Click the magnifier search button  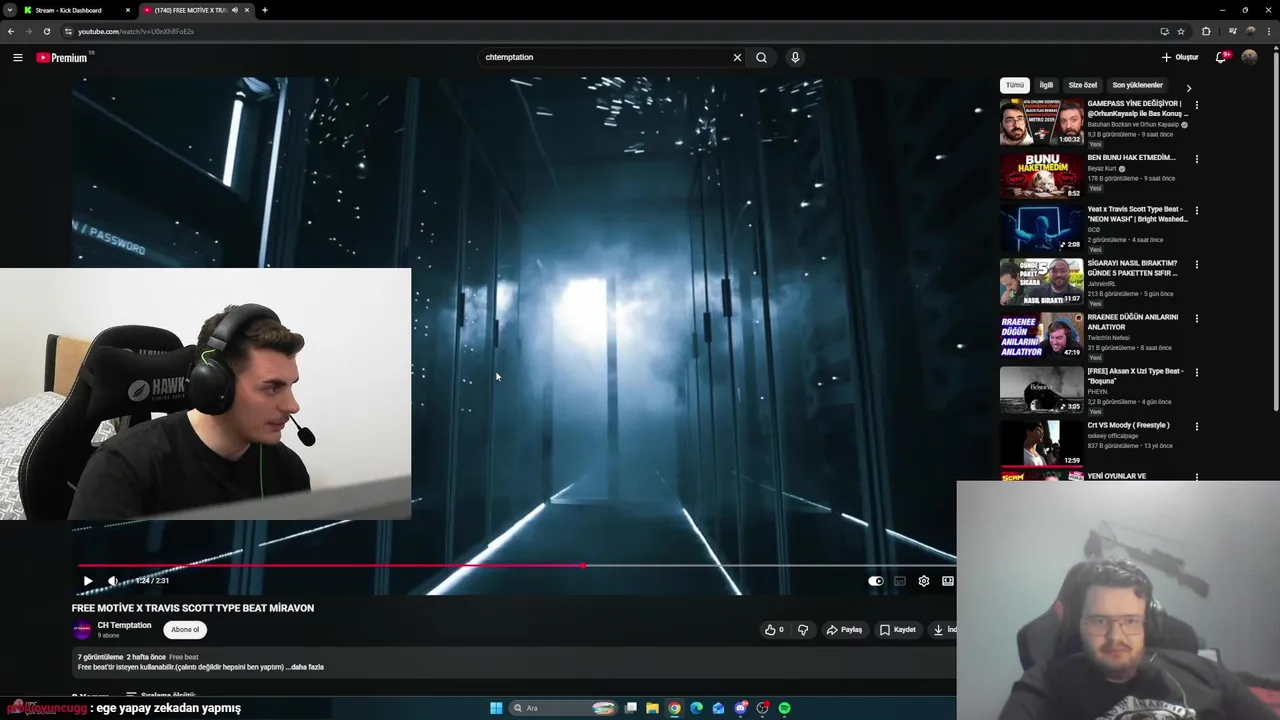click(761, 57)
